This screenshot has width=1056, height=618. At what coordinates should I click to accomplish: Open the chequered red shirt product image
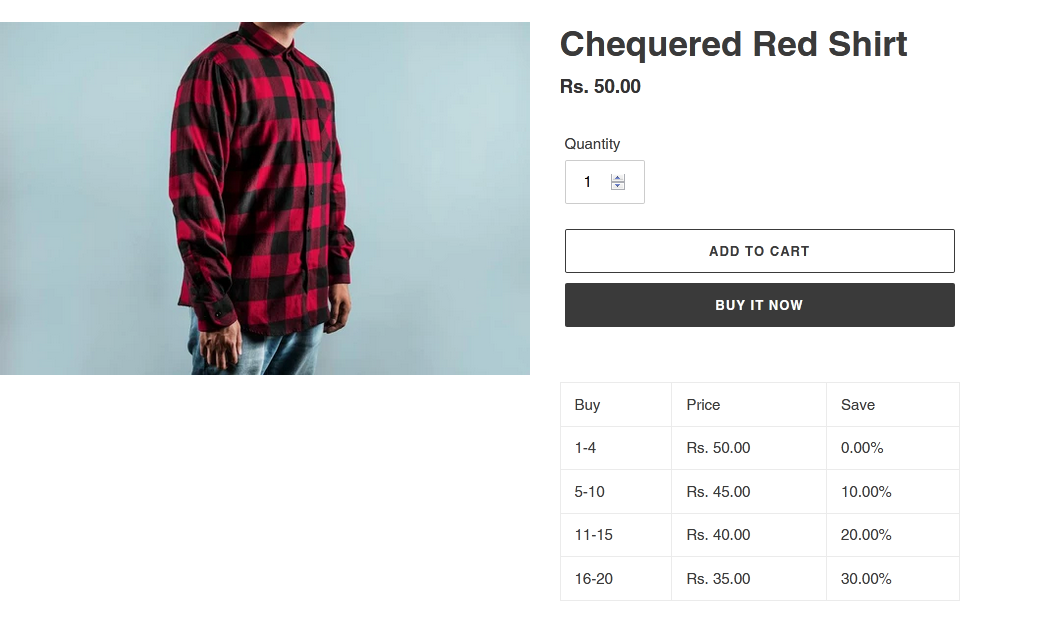[x=265, y=198]
